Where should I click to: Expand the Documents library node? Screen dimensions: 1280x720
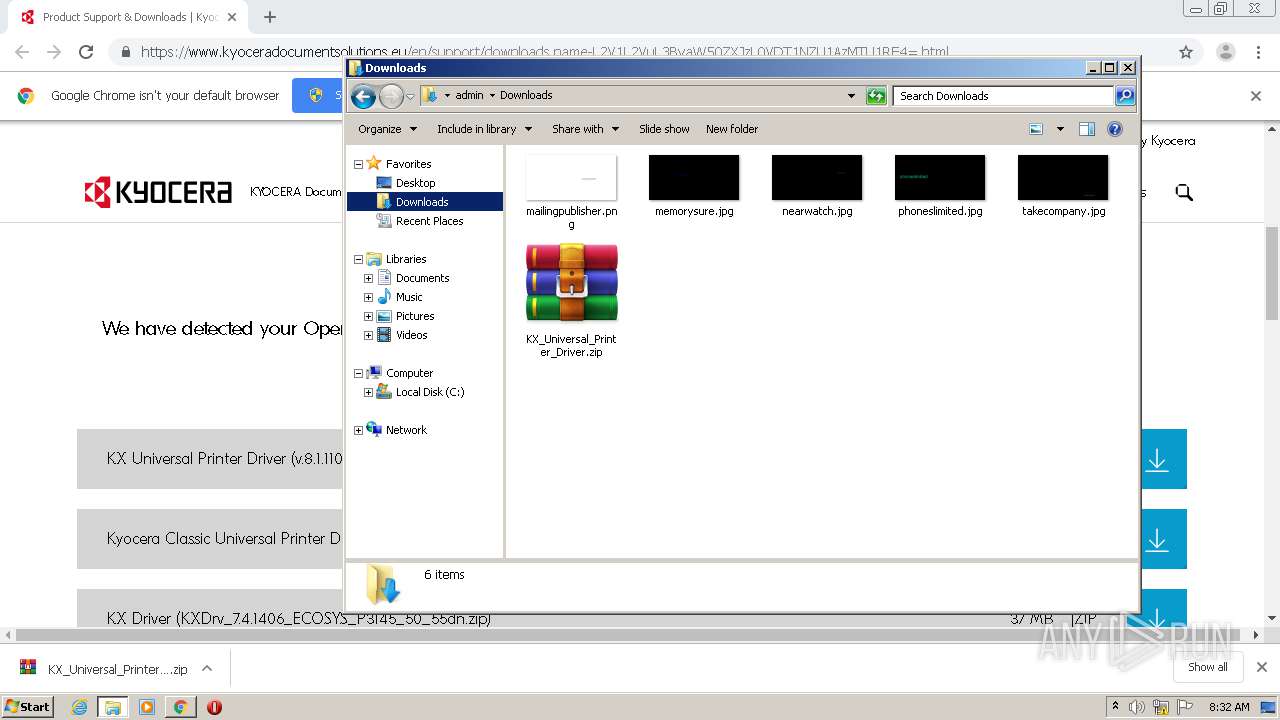click(368, 278)
